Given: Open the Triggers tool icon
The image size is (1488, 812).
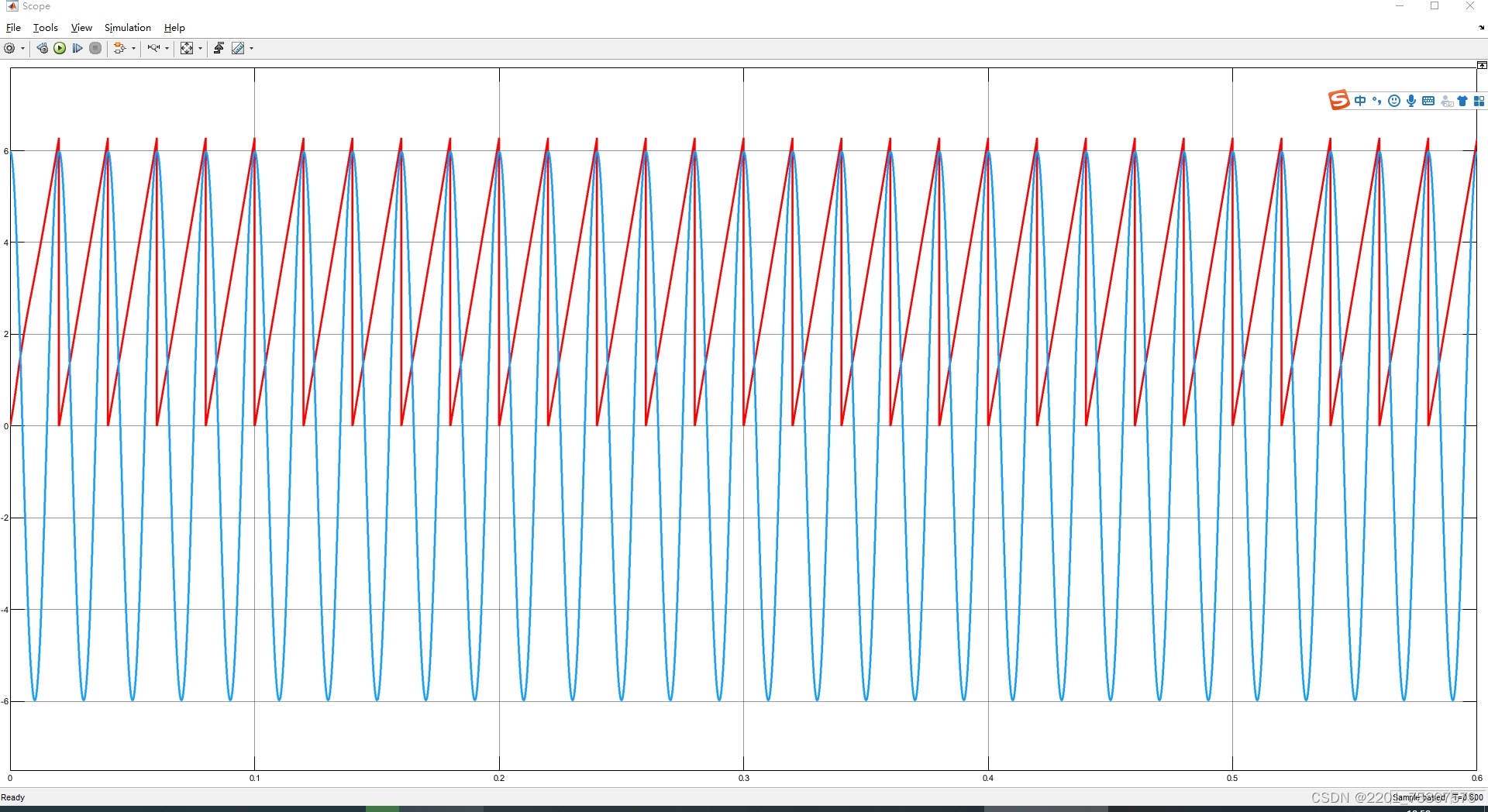Looking at the screenshot, I should pos(219,48).
